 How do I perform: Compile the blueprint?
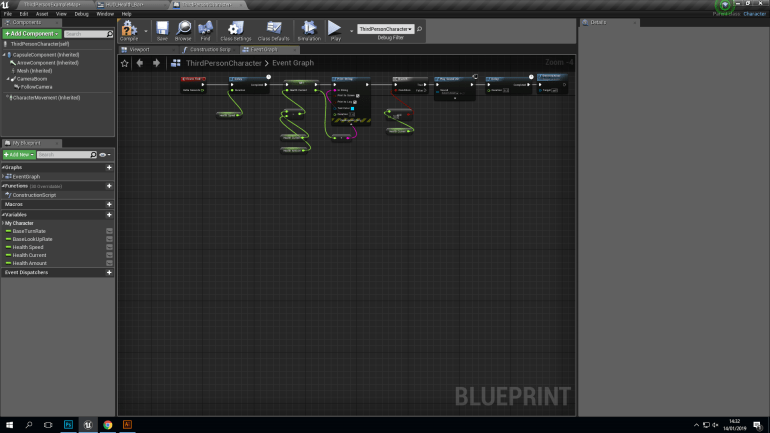click(129, 30)
